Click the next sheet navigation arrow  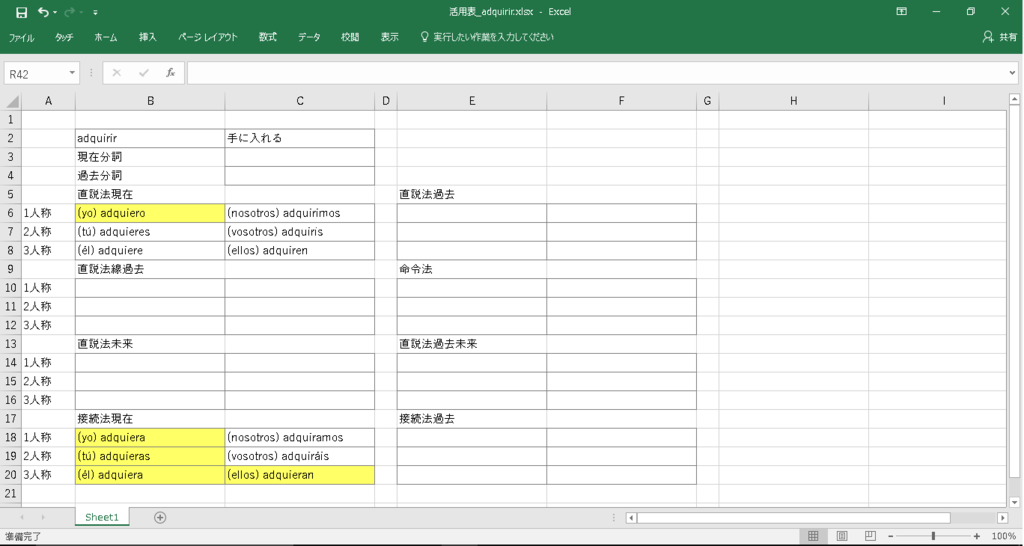coord(43,517)
